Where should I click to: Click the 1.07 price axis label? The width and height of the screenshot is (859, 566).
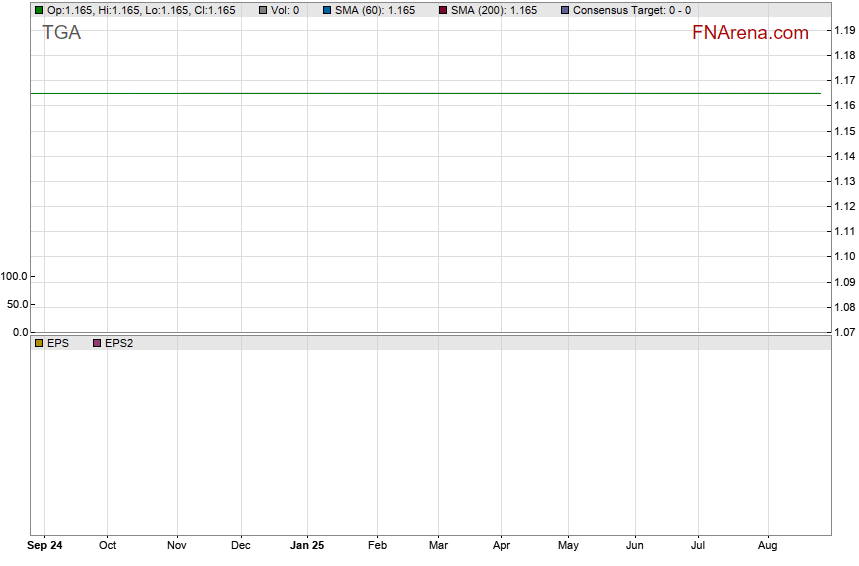[843, 332]
